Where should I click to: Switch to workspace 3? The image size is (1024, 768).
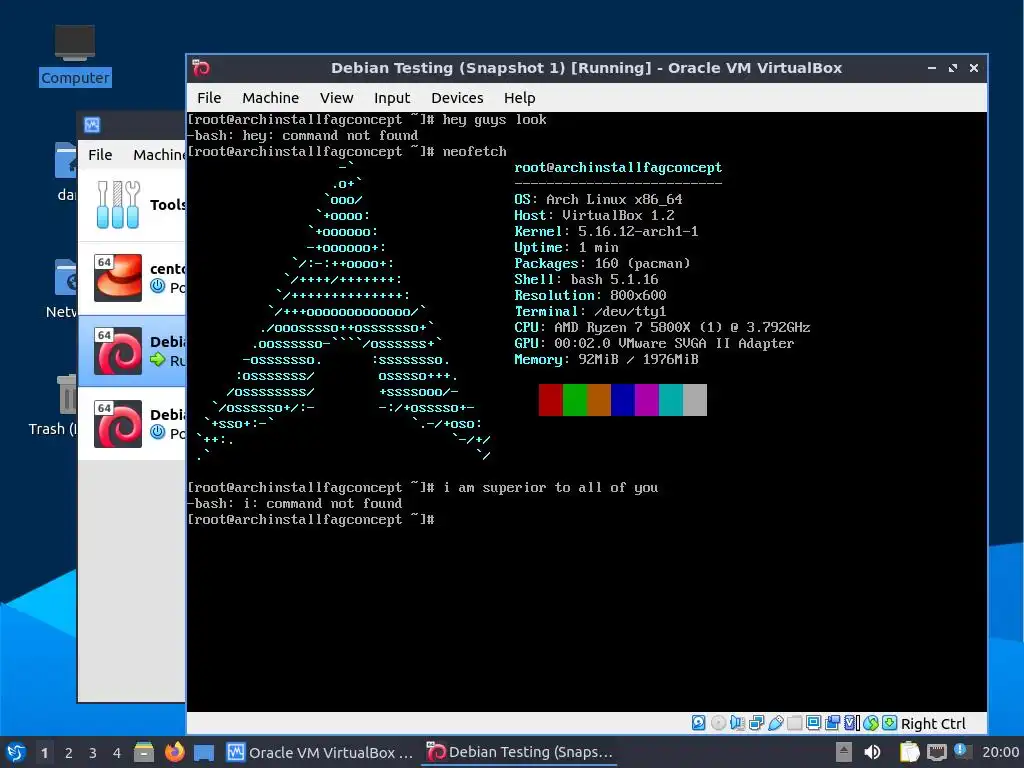coord(93,753)
